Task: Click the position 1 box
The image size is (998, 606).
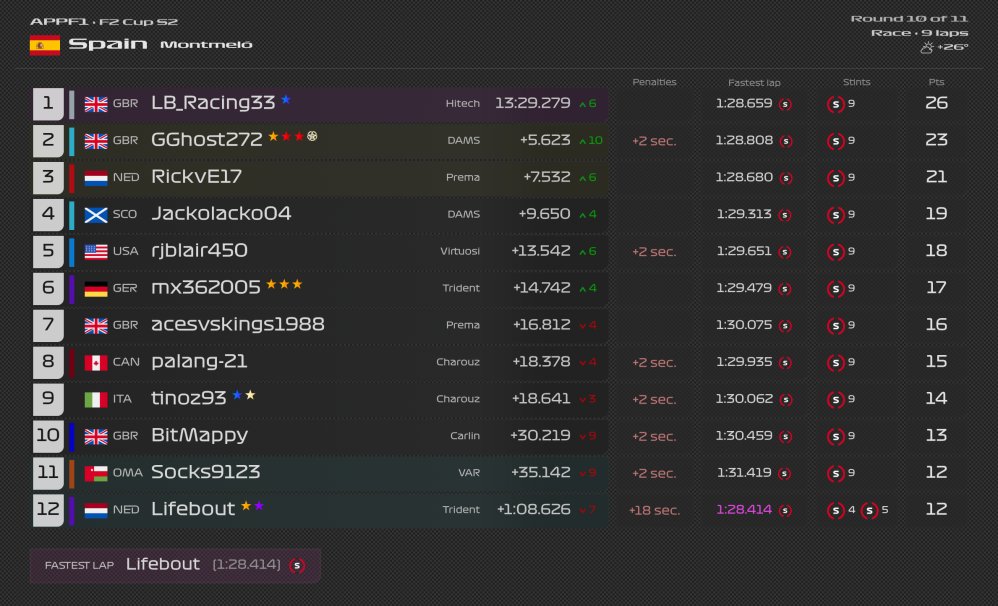Action: 48,104
